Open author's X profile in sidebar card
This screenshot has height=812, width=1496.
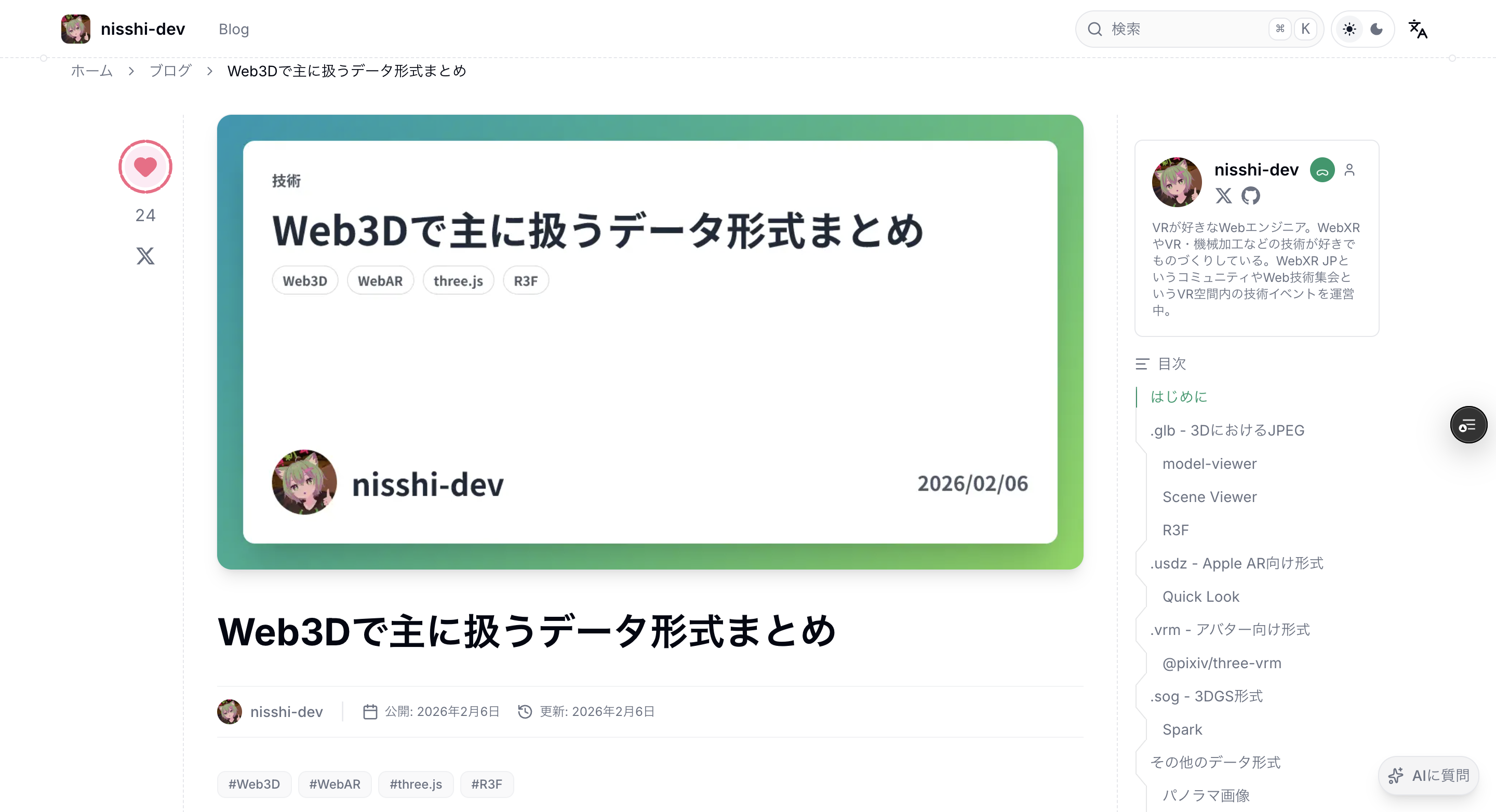(x=1224, y=196)
